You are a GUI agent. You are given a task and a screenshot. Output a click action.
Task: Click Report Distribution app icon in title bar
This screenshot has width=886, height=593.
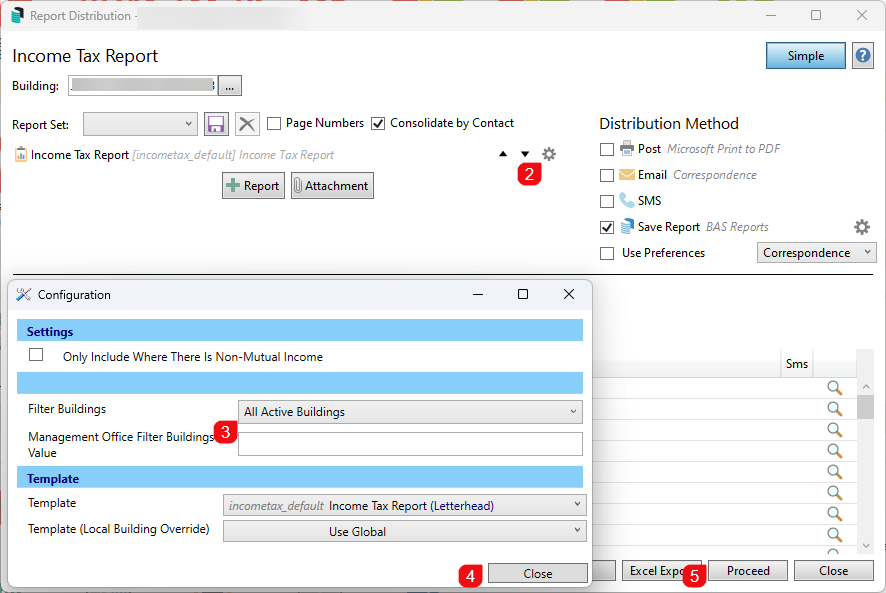pos(18,15)
